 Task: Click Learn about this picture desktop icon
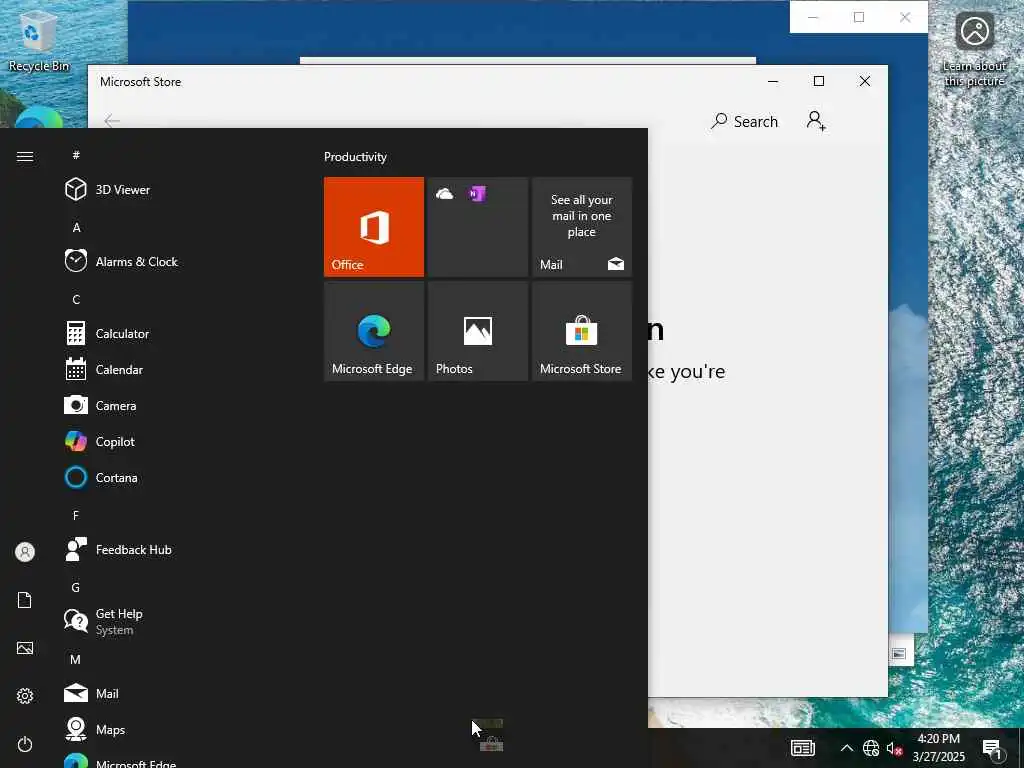(x=974, y=50)
